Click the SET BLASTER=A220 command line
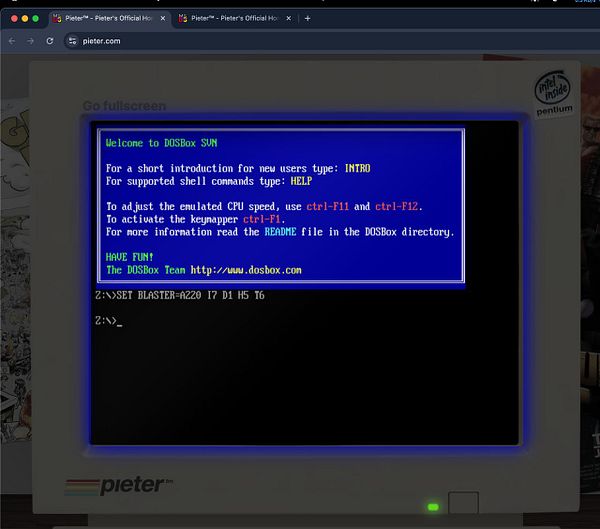The height and width of the screenshot is (529, 600). 179,295
